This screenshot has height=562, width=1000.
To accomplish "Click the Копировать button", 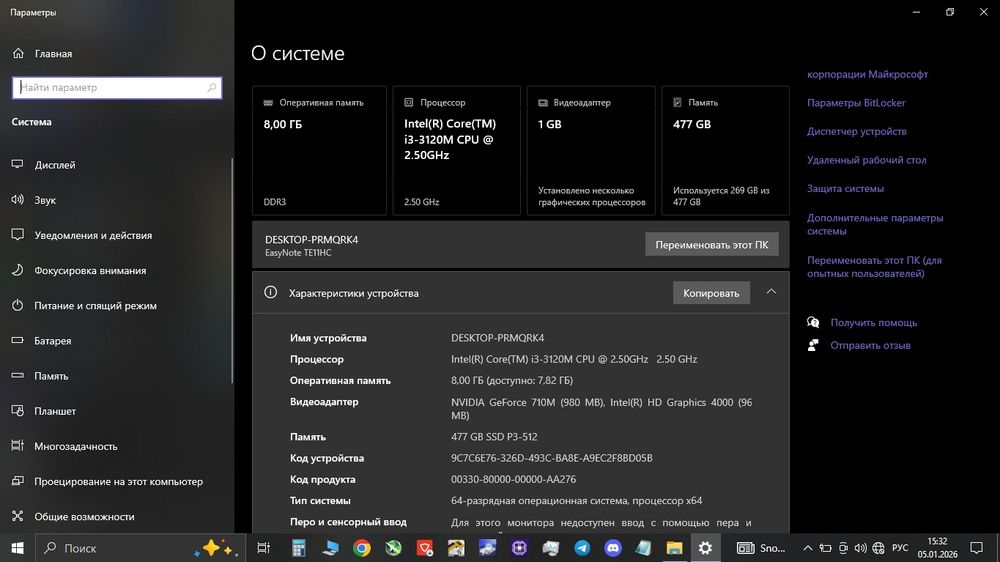I will pyautogui.click(x=711, y=293).
